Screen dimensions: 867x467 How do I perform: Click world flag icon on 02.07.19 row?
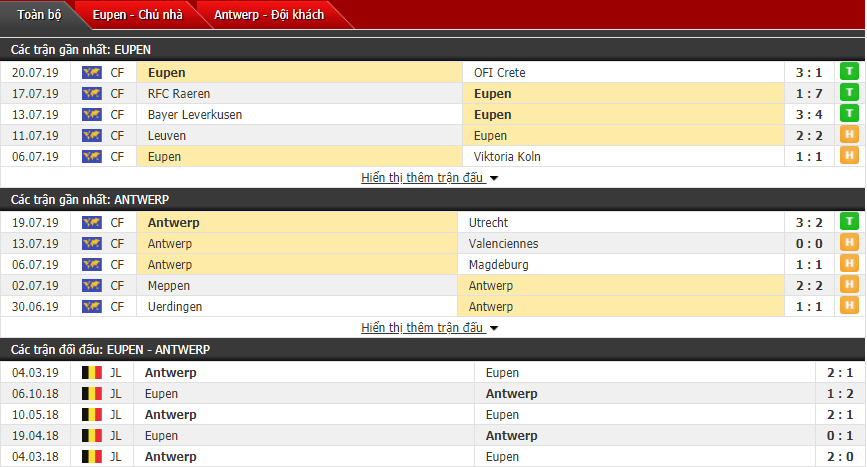pos(92,285)
